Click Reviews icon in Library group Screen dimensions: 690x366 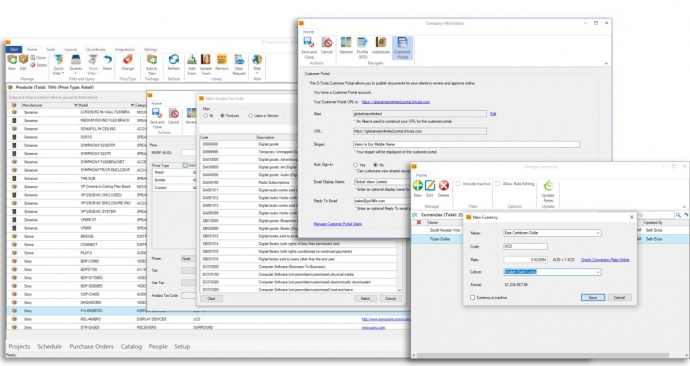(222, 60)
